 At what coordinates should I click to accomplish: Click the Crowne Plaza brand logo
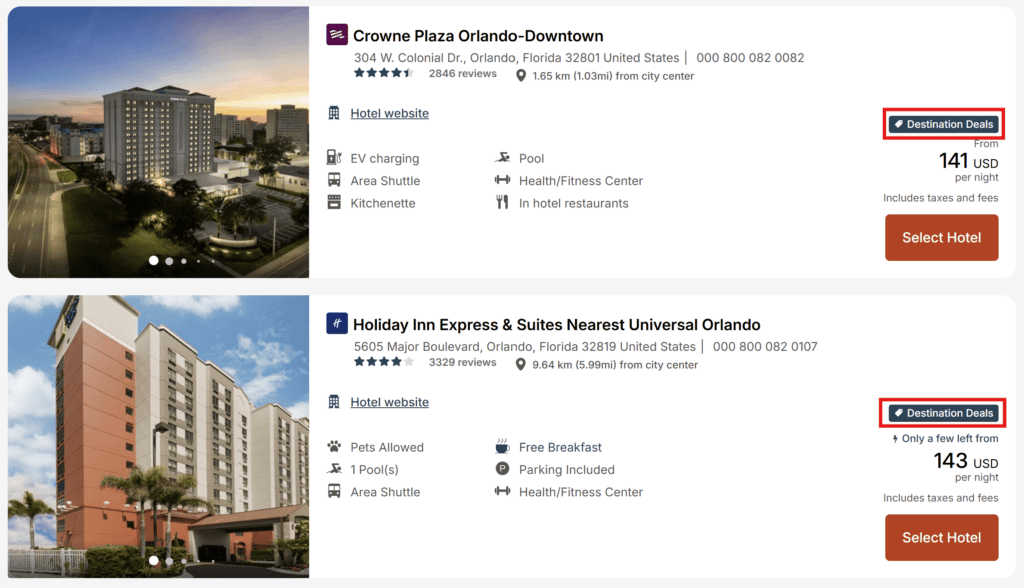click(x=336, y=34)
